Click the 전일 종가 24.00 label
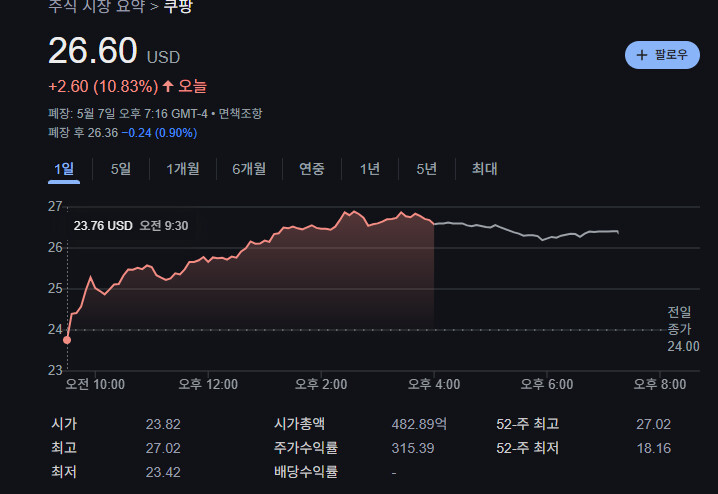 683,329
